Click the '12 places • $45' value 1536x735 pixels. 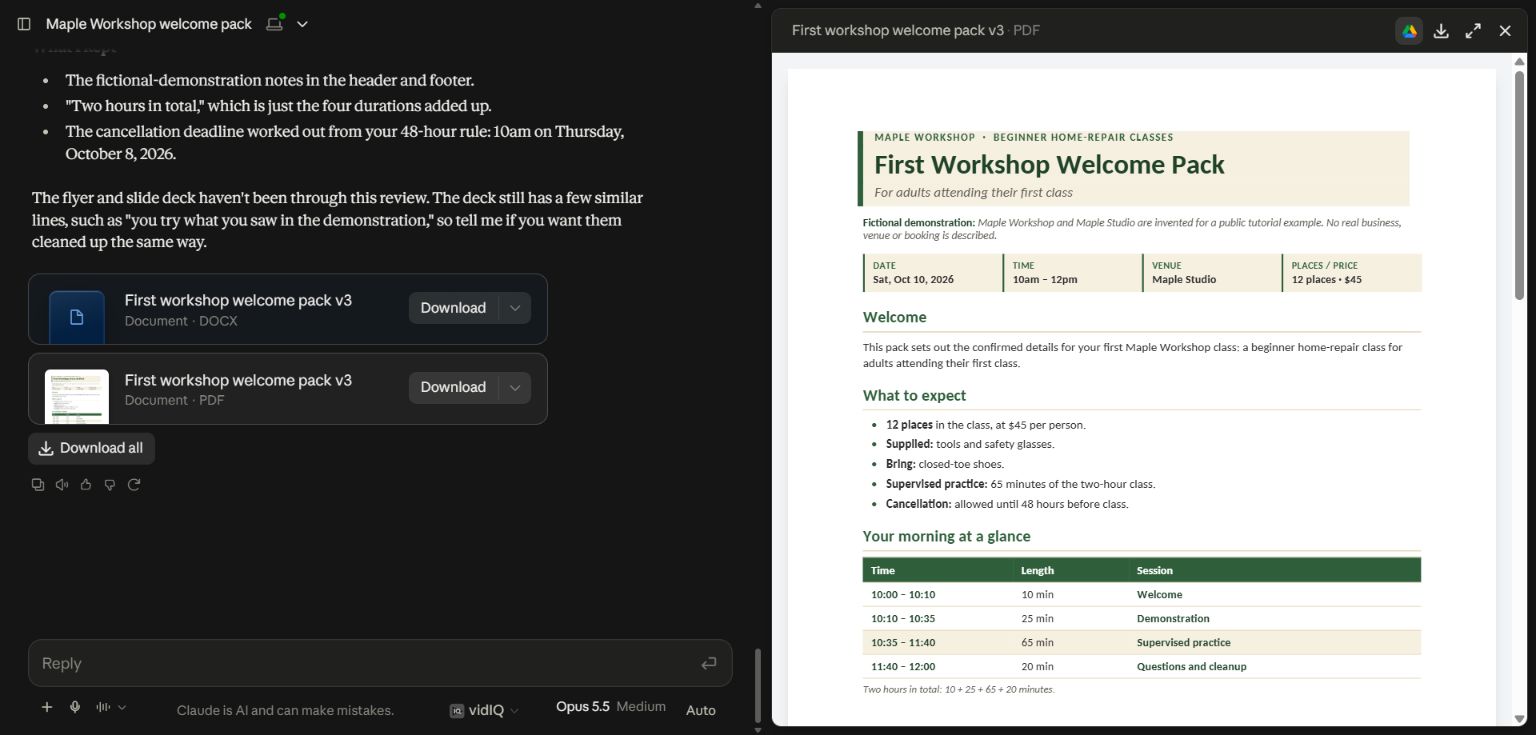click(1326, 279)
